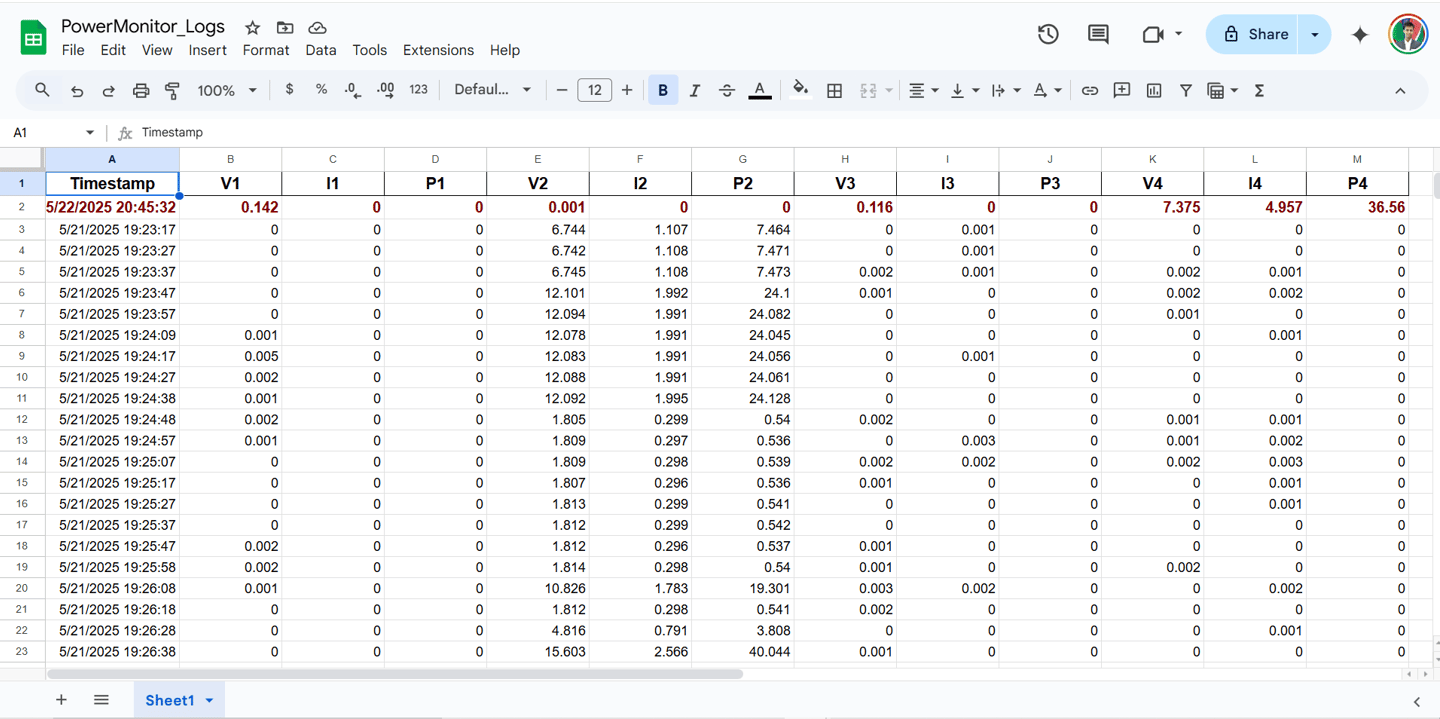Create a filter
1440x719 pixels.
pos(1185,90)
